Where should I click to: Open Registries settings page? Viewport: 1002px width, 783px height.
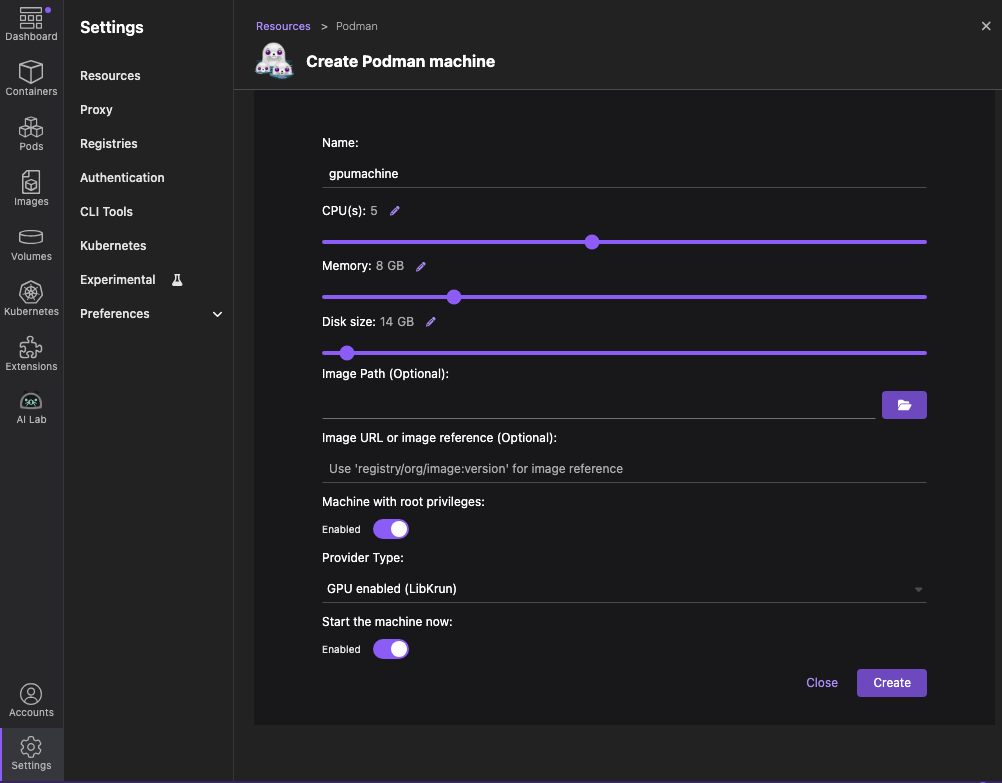coord(109,144)
